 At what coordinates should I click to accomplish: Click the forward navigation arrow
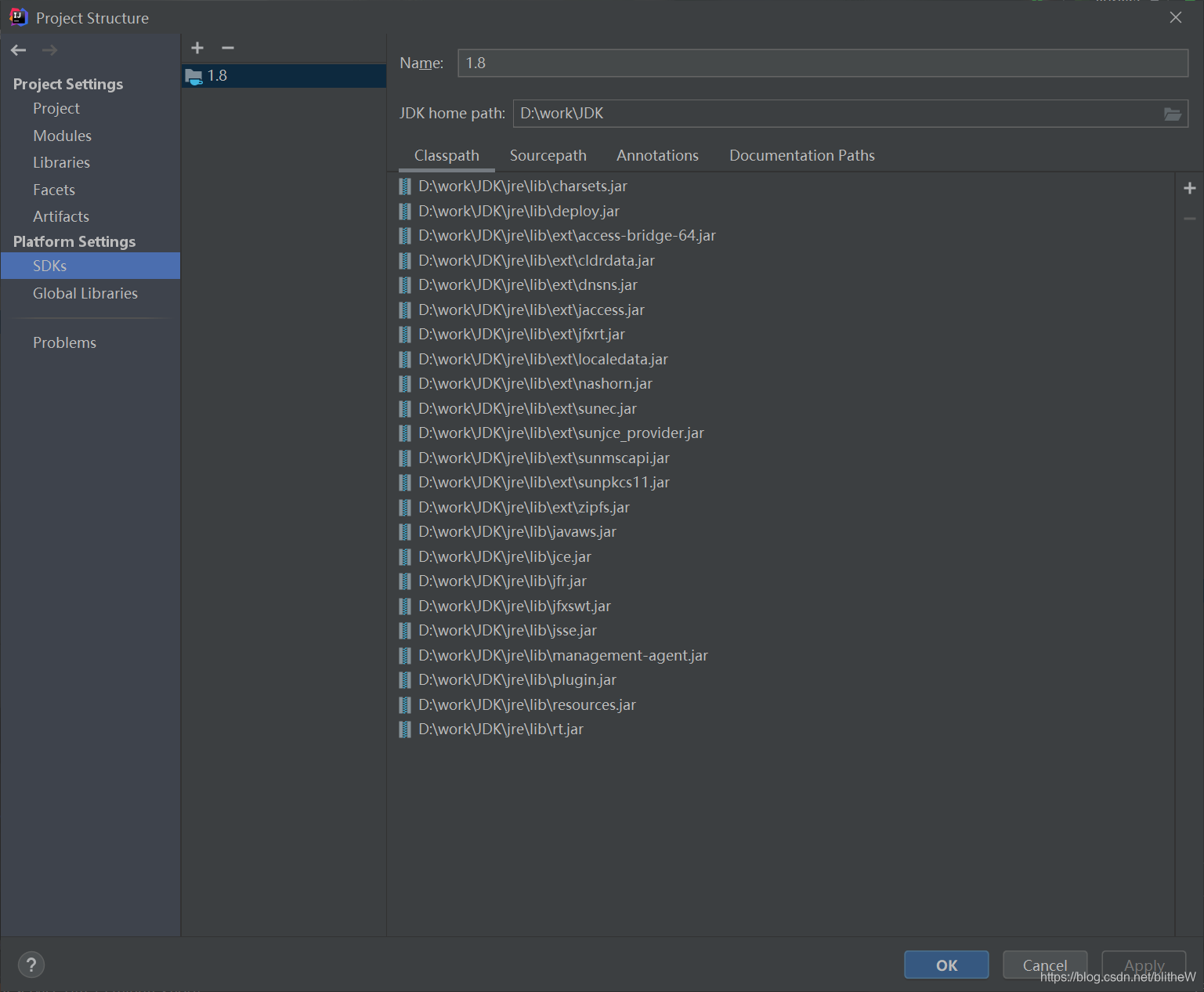49,50
